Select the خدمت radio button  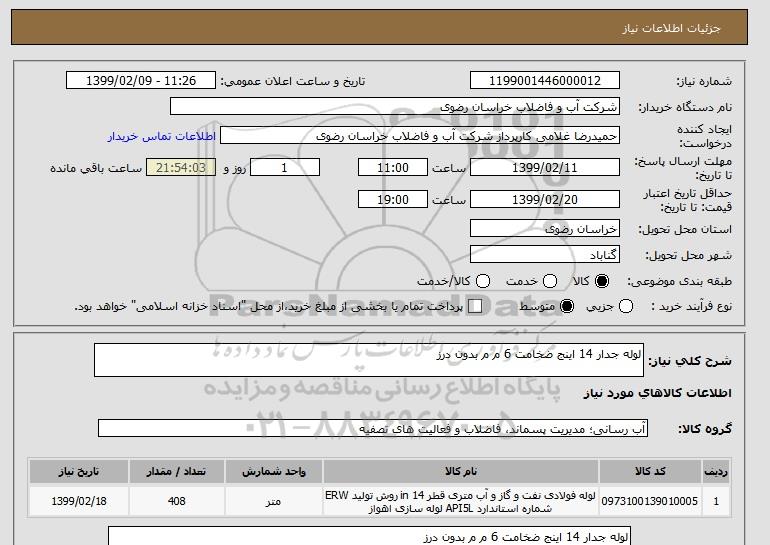click(x=550, y=281)
